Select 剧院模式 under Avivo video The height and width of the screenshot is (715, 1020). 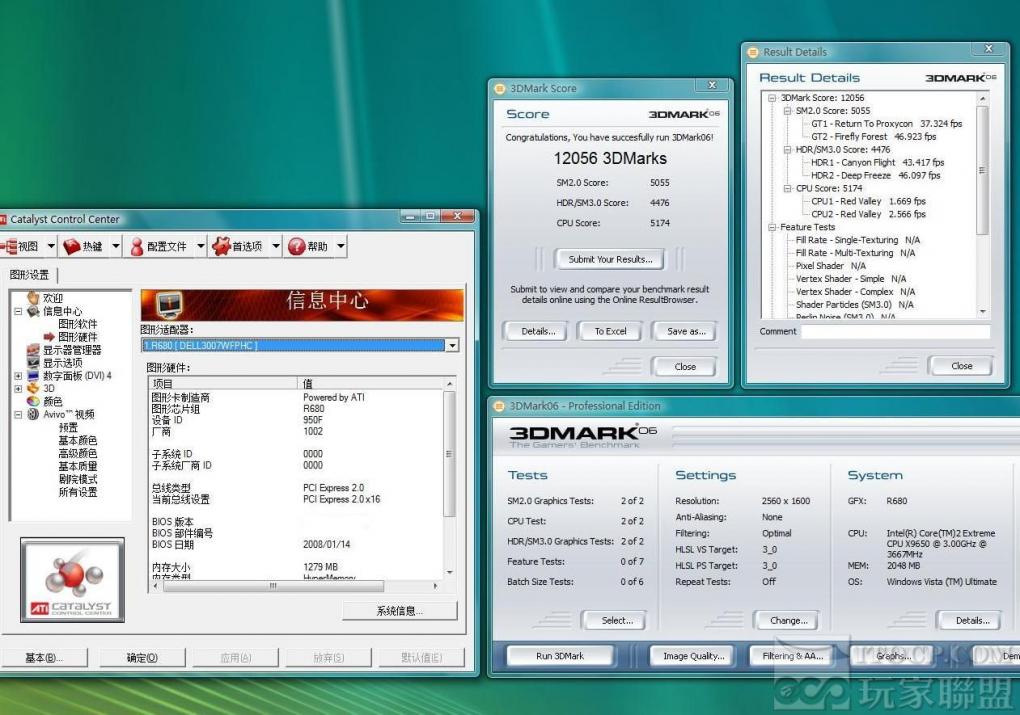point(77,479)
